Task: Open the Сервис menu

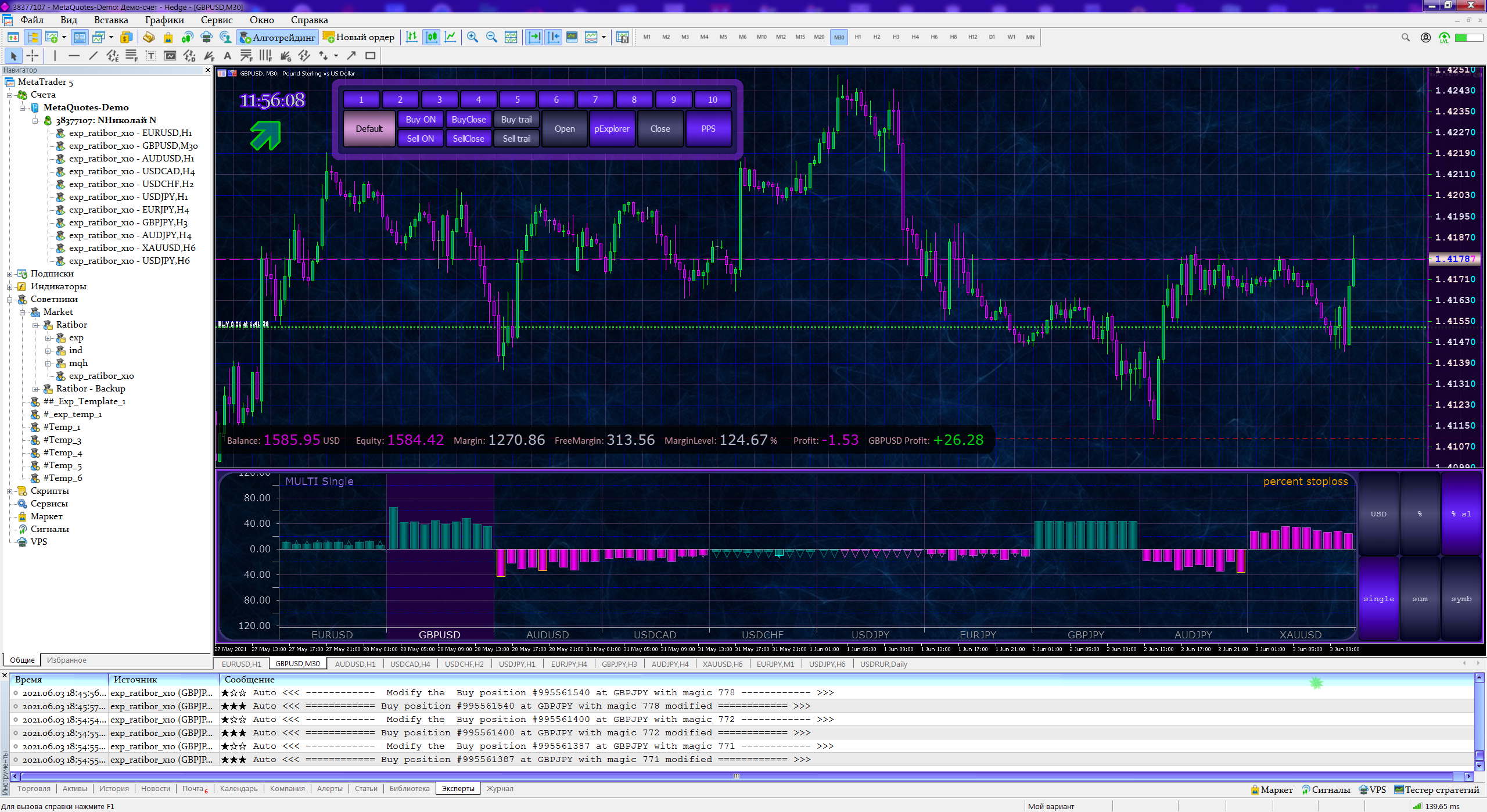Action: point(216,20)
